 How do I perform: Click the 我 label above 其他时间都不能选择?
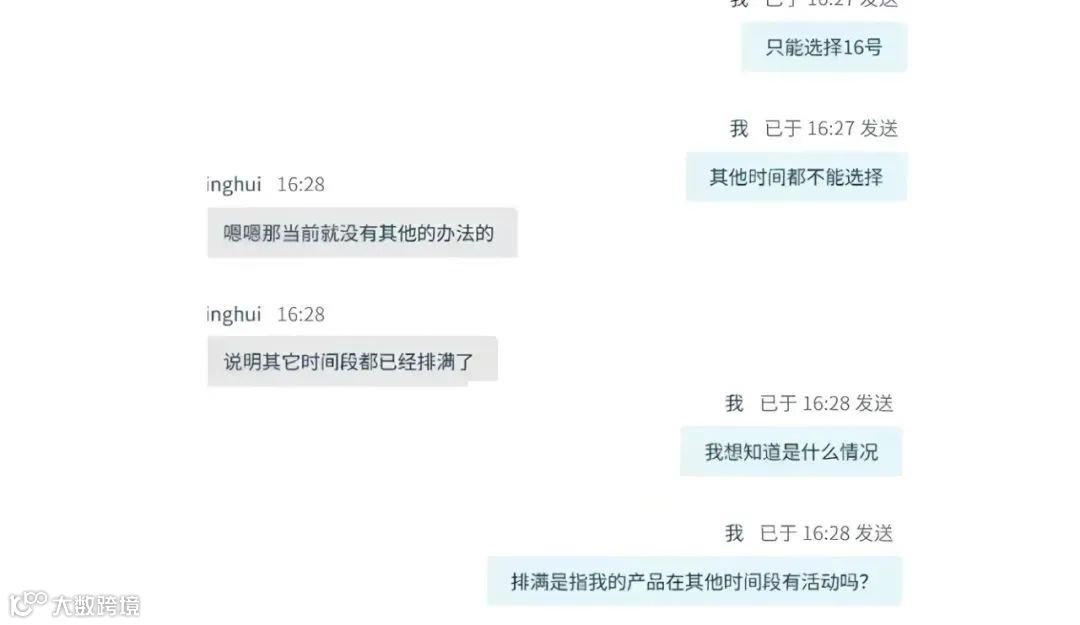coord(739,129)
